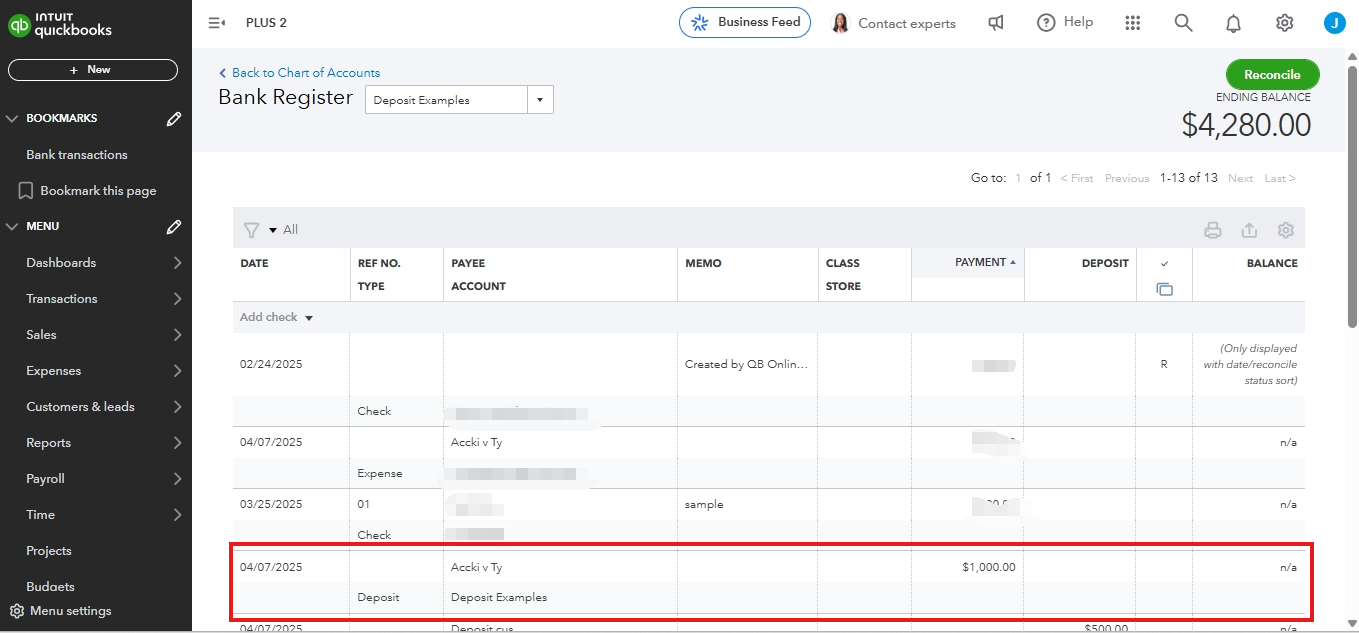
Task: Select the 02/24/2025 date cell
Action: [x=271, y=365]
